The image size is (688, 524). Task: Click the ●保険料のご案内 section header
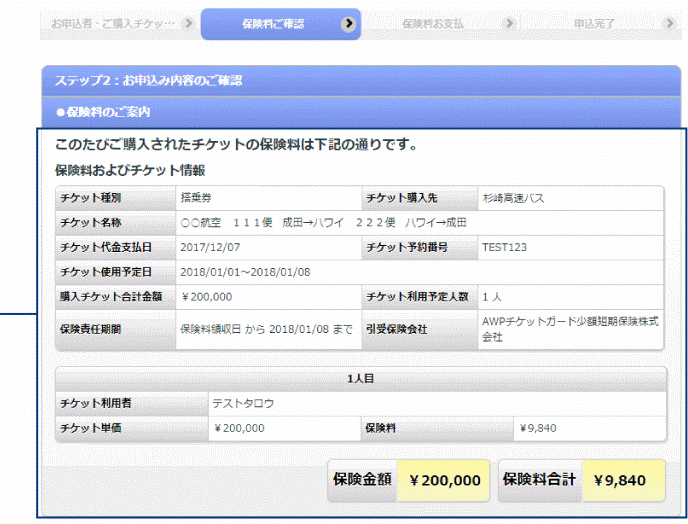361,112
